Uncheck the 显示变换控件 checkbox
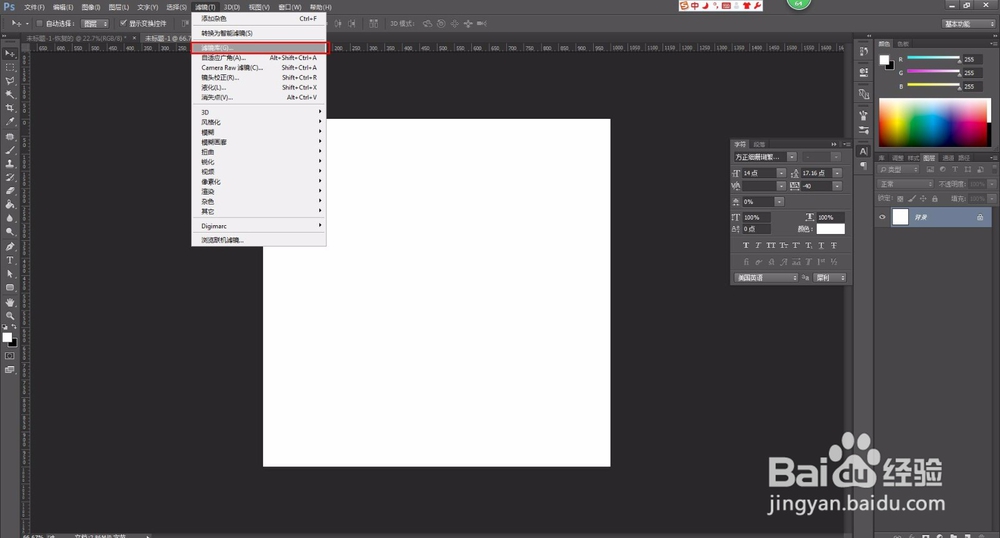This screenshot has height=538, width=1000. click(123, 24)
